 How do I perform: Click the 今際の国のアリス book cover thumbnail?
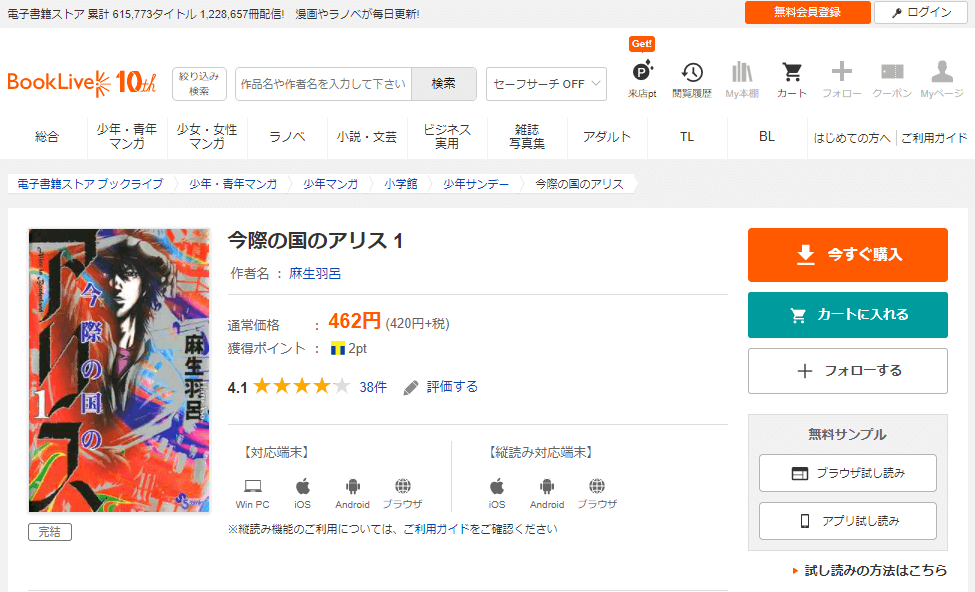point(119,370)
